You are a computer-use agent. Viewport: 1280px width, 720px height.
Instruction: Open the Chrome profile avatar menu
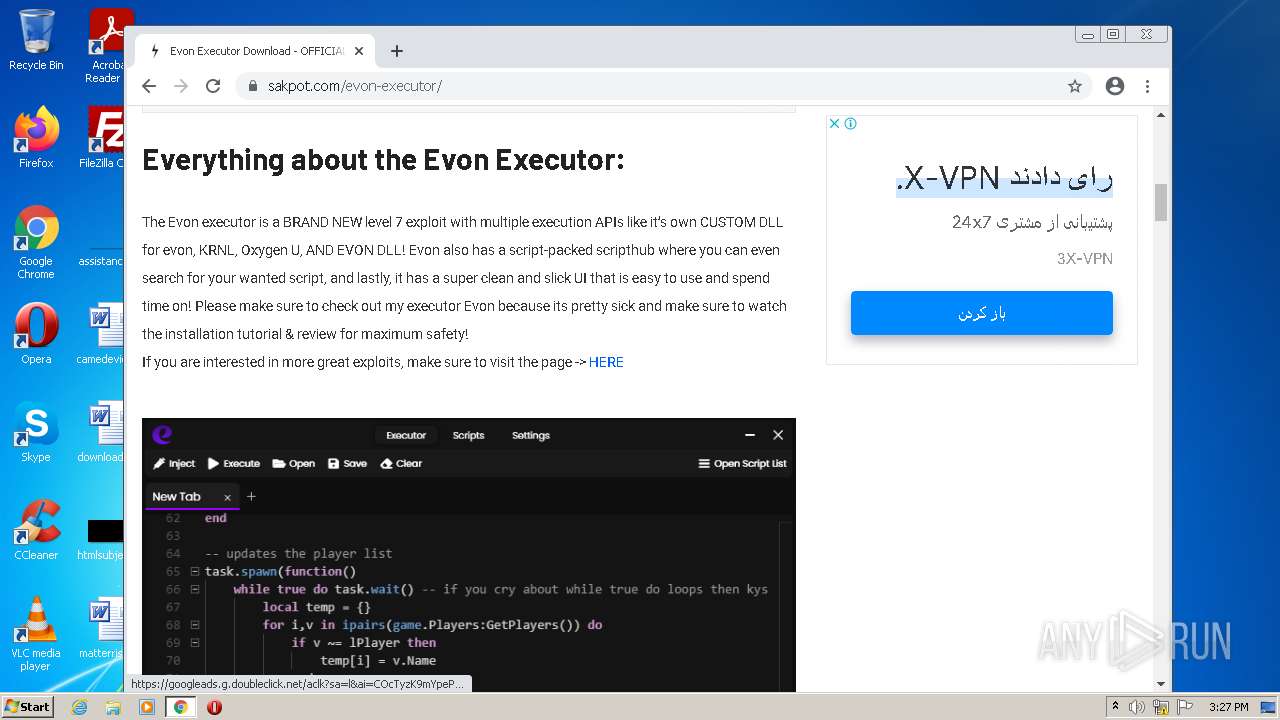1115,86
